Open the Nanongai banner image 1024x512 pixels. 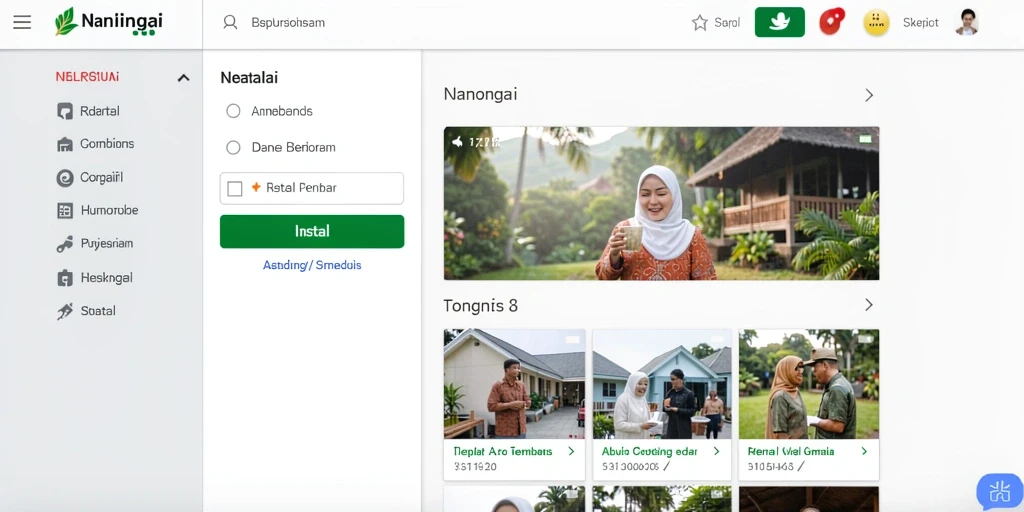click(662, 203)
